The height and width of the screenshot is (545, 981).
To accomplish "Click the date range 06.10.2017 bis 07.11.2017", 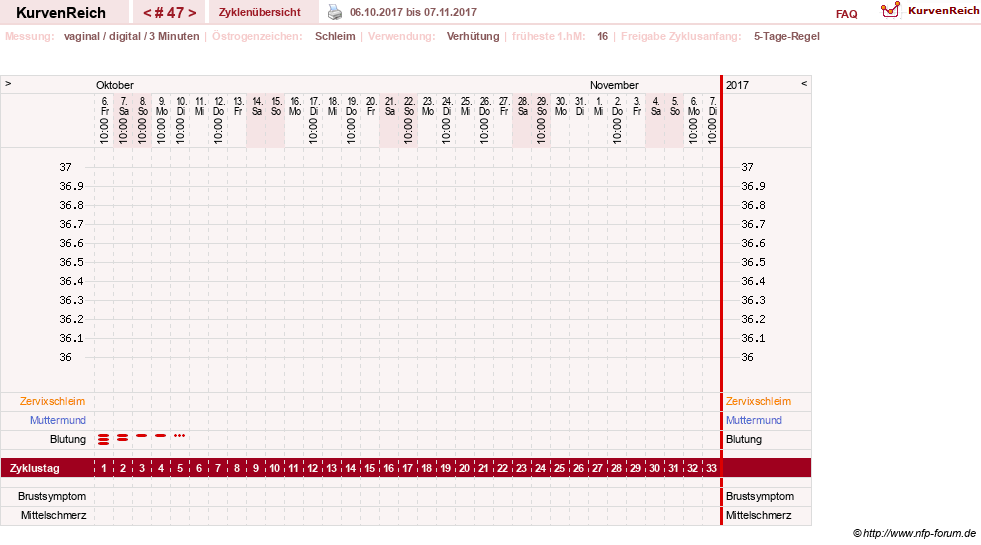I will [x=413, y=12].
